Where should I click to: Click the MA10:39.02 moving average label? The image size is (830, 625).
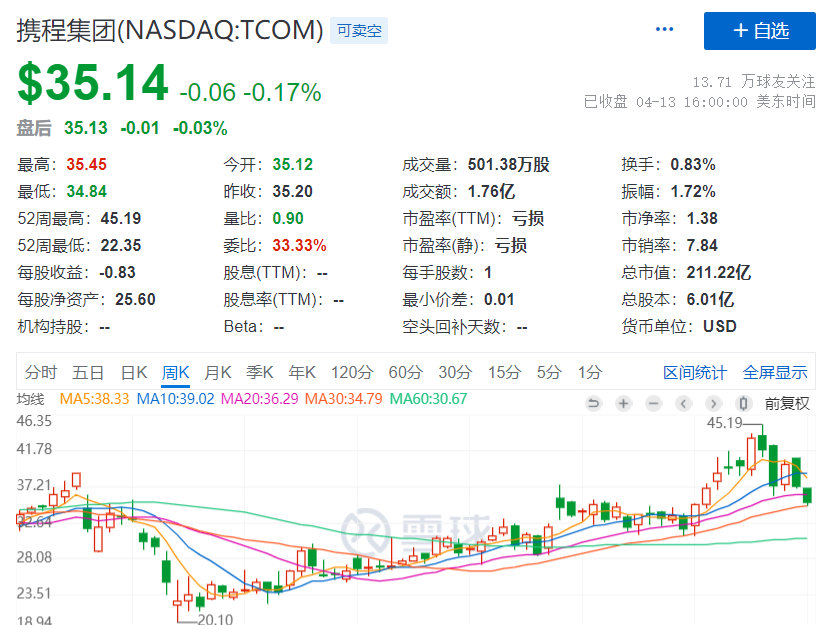[175, 398]
